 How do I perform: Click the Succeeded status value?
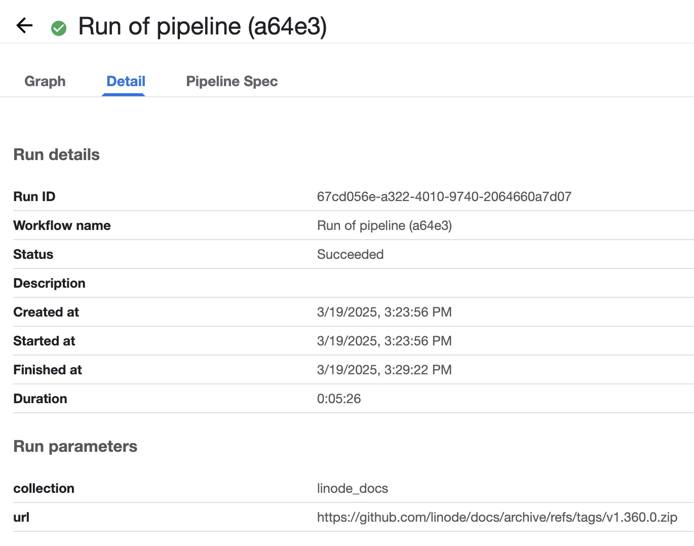(x=350, y=254)
